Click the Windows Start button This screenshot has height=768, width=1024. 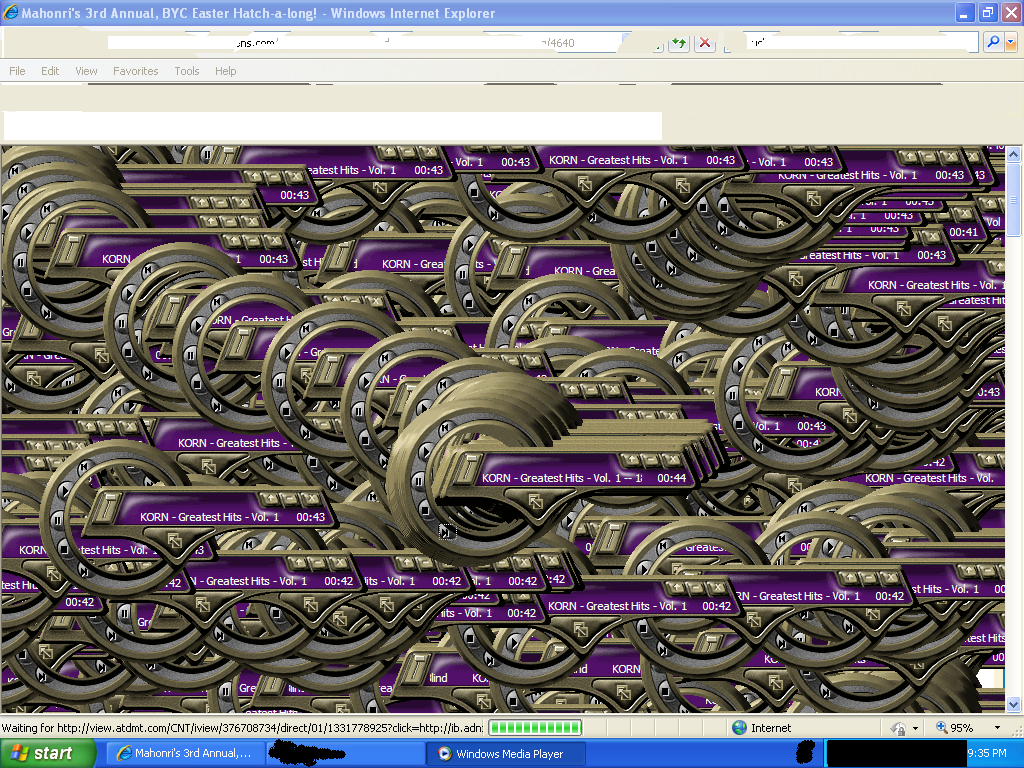40,754
